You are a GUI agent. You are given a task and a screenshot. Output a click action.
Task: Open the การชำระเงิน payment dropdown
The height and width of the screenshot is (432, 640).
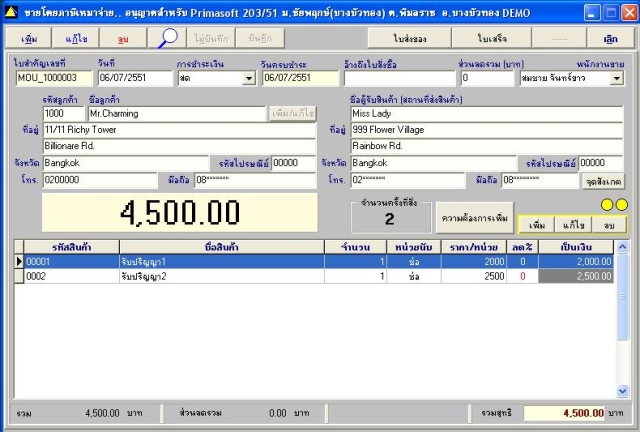pyautogui.click(x=249, y=78)
